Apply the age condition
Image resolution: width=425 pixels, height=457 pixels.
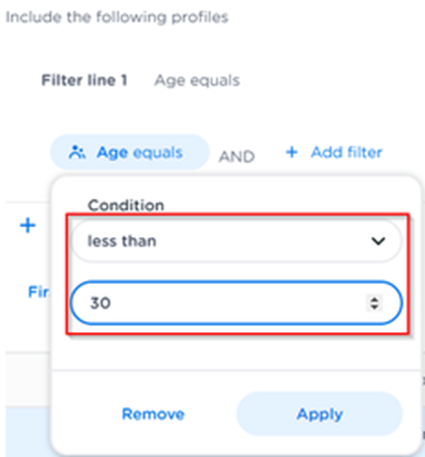point(320,414)
